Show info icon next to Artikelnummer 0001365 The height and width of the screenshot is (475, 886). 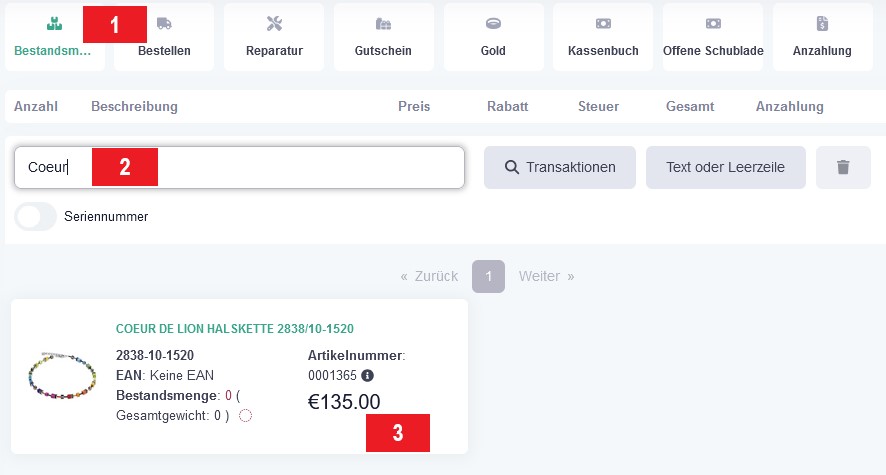coord(367,376)
